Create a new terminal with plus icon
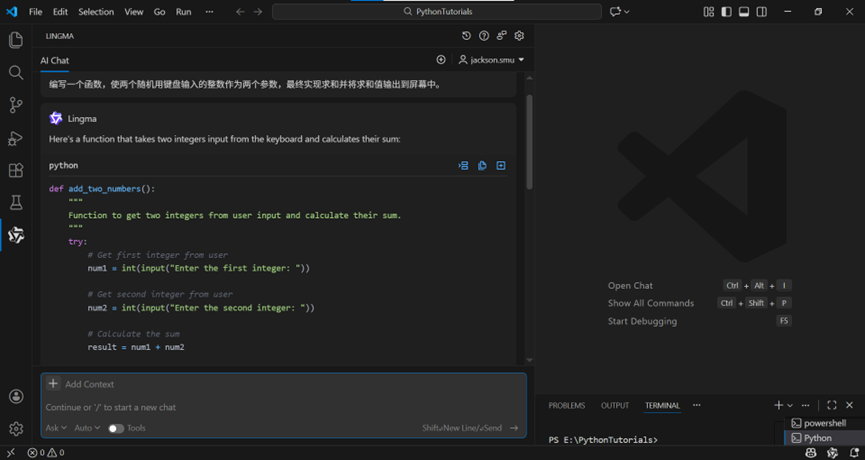Screen dimensions: 865x460 778,405
